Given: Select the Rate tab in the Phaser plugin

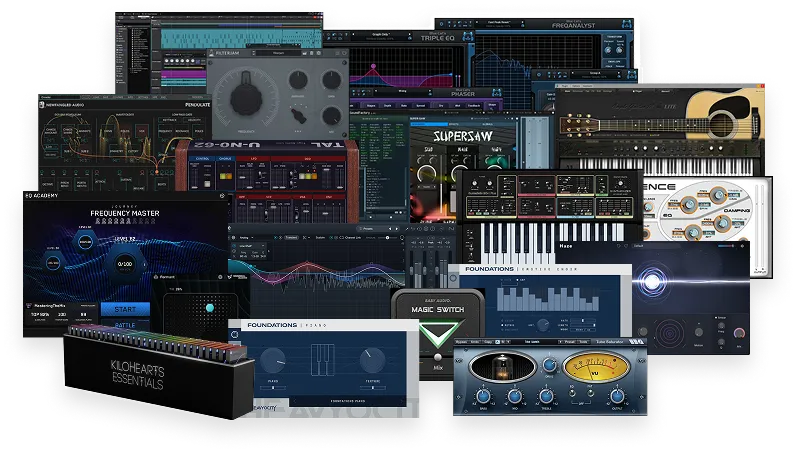Looking at the screenshot, I should pyautogui.click(x=404, y=106).
